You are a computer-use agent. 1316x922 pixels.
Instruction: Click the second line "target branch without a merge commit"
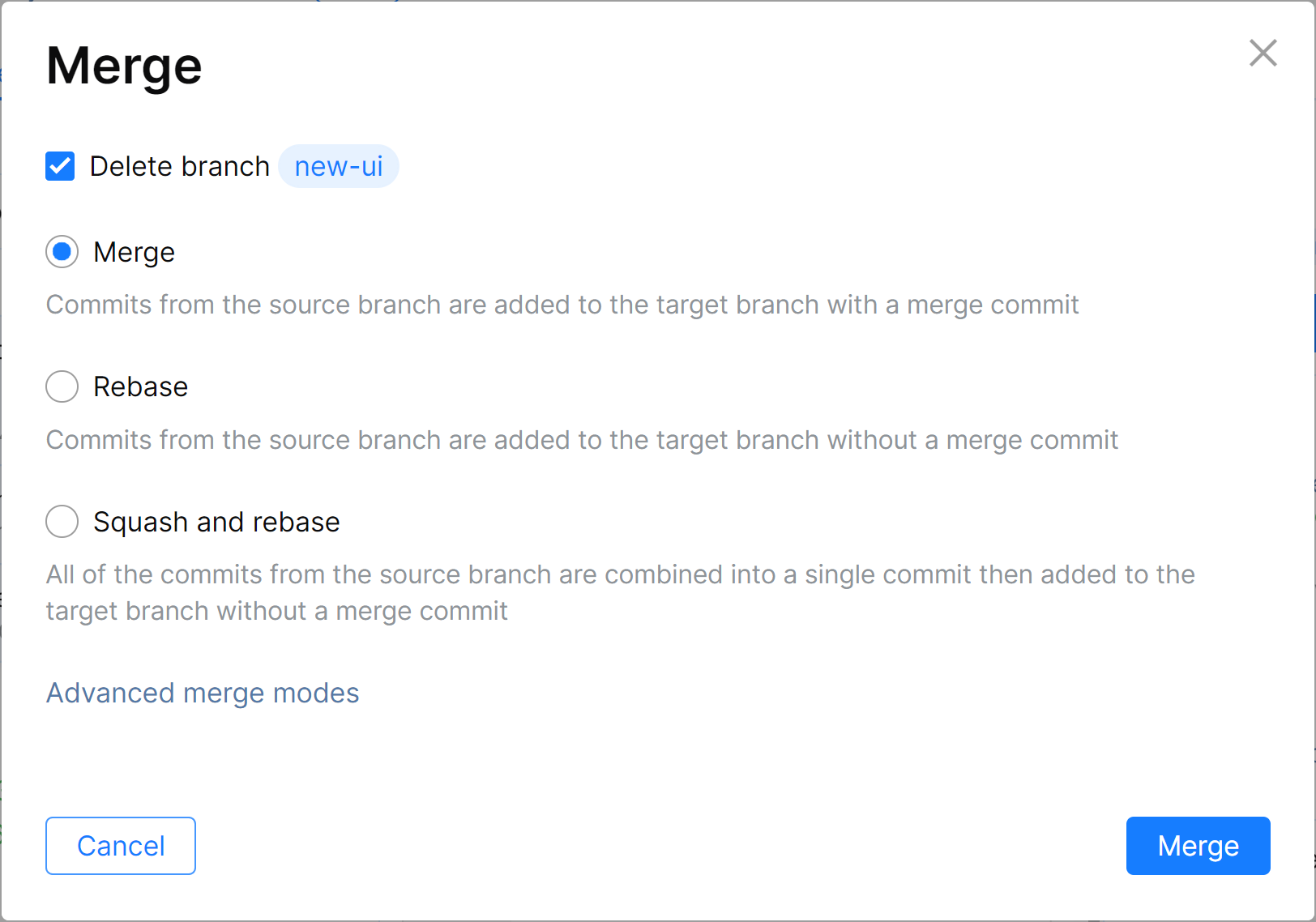pos(276,611)
